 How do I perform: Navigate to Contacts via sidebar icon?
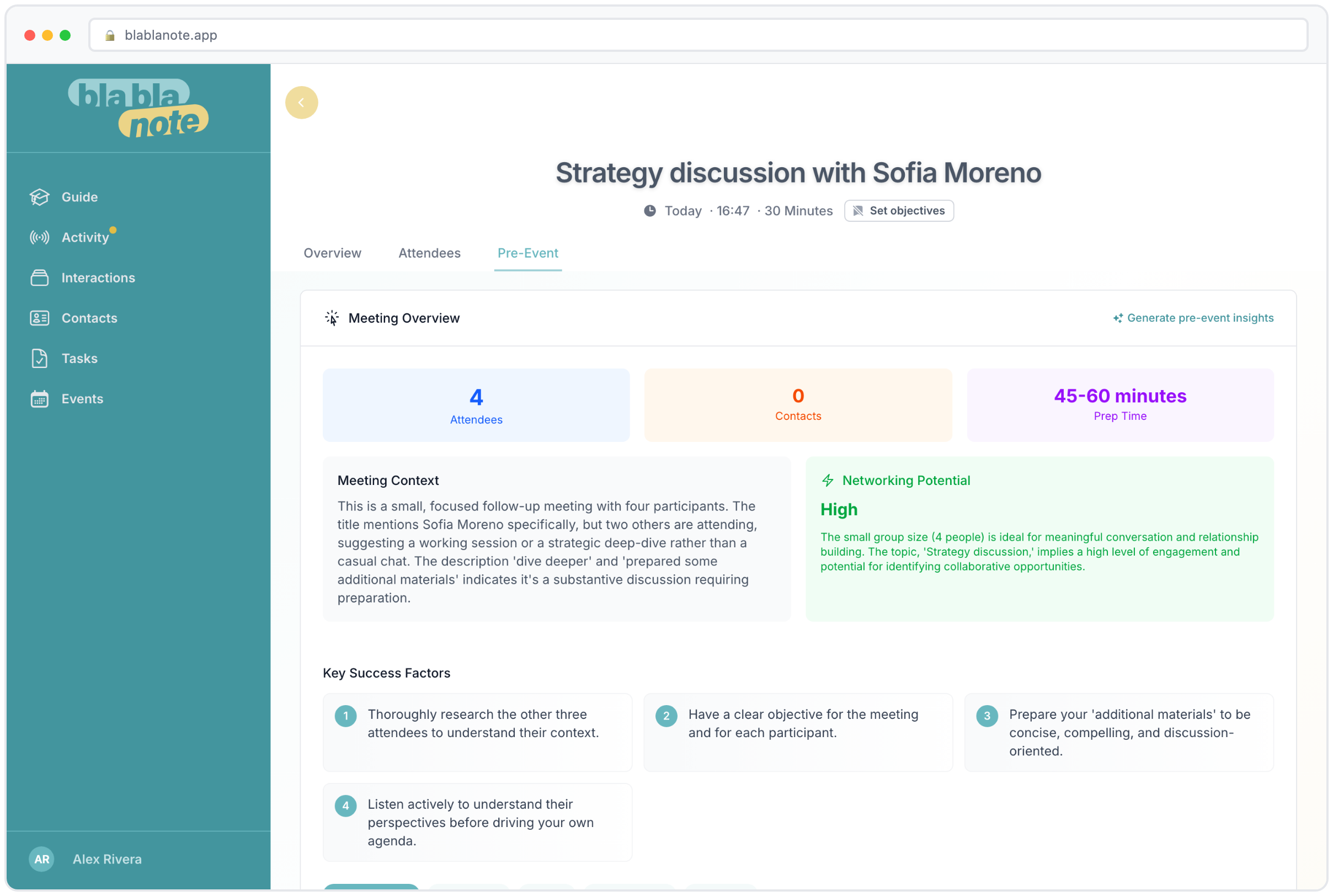pyautogui.click(x=39, y=318)
